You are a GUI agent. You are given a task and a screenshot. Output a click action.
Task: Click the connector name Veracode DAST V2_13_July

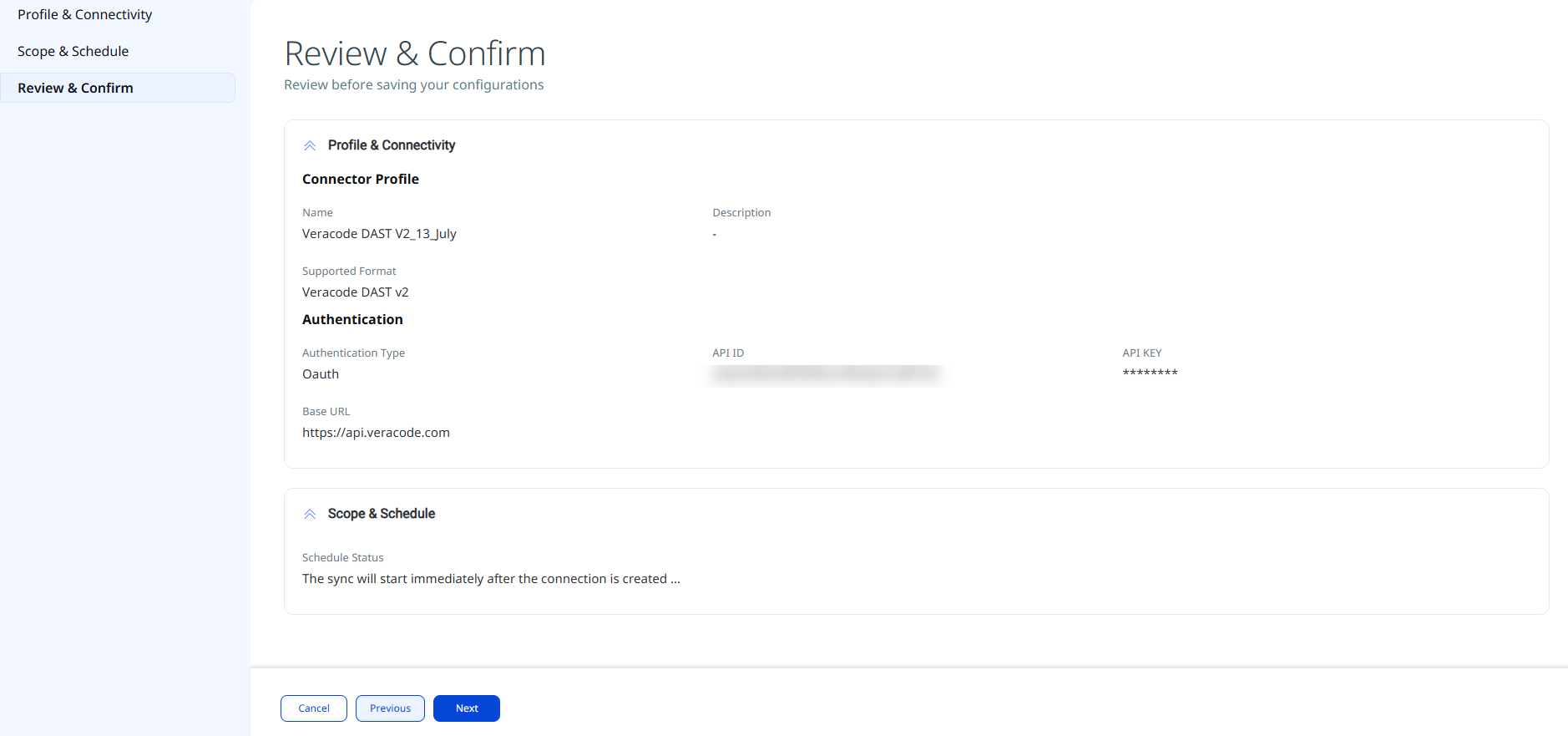click(x=379, y=234)
